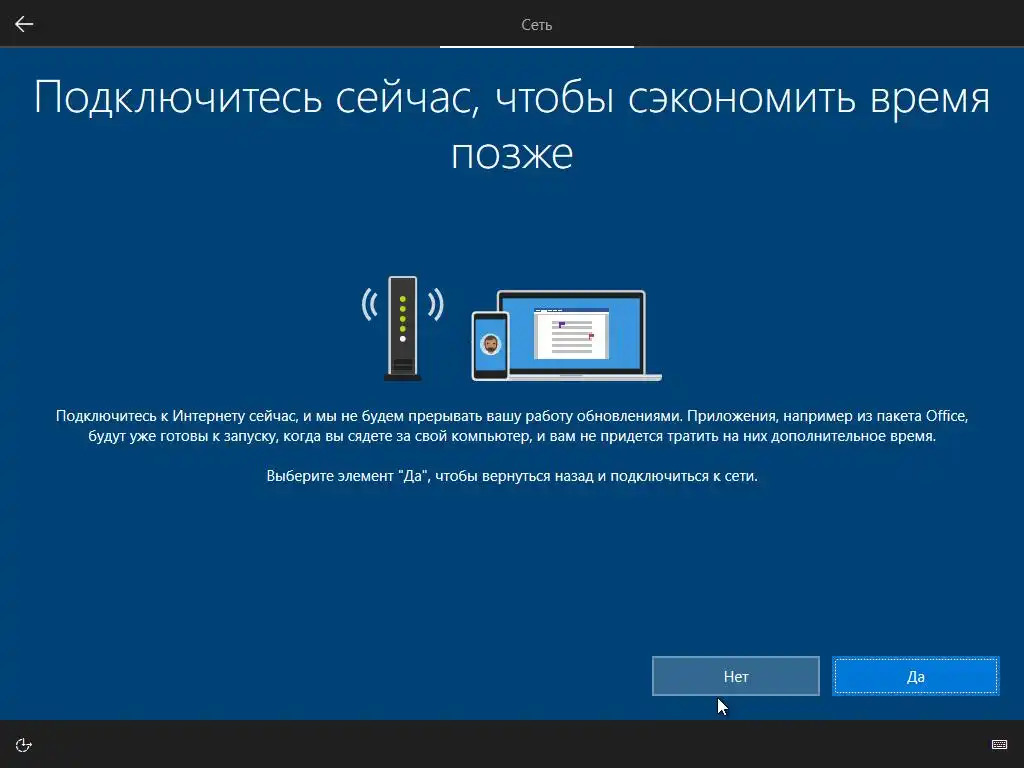
Task: Click the sentence starting with "Выберите элемент"
Action: tap(512, 476)
